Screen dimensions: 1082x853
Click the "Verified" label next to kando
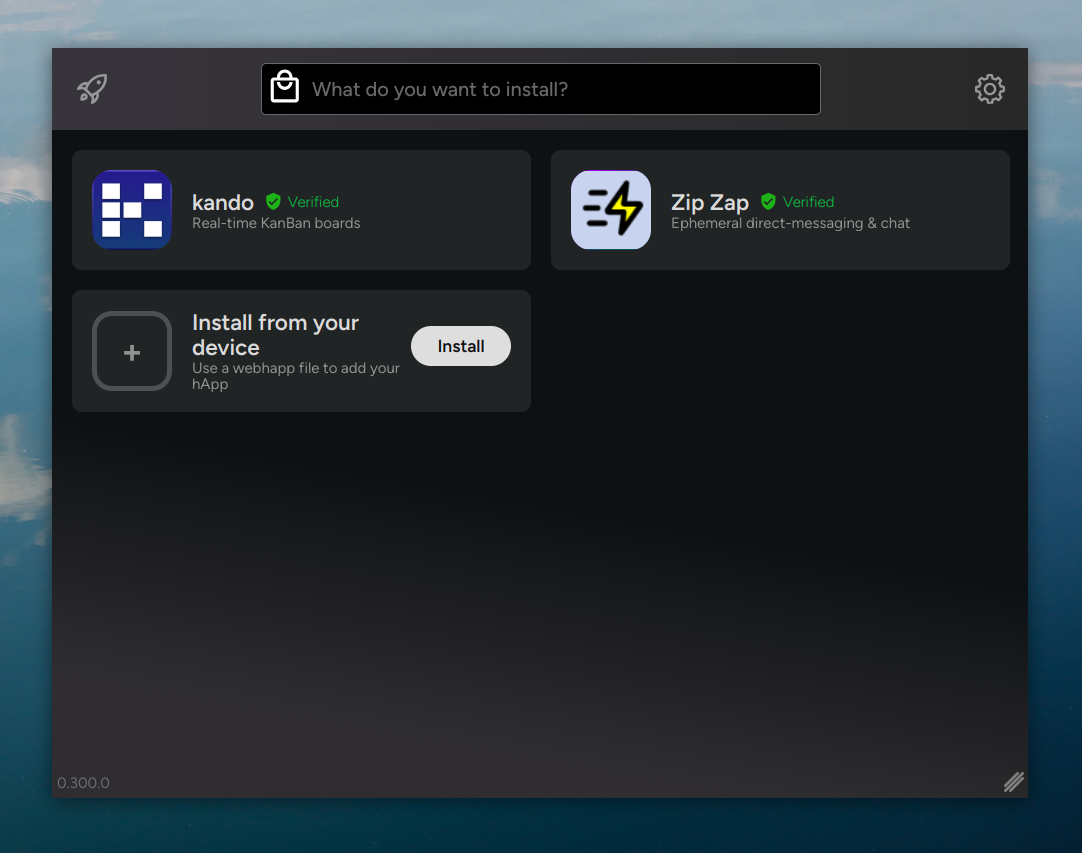[x=313, y=202]
